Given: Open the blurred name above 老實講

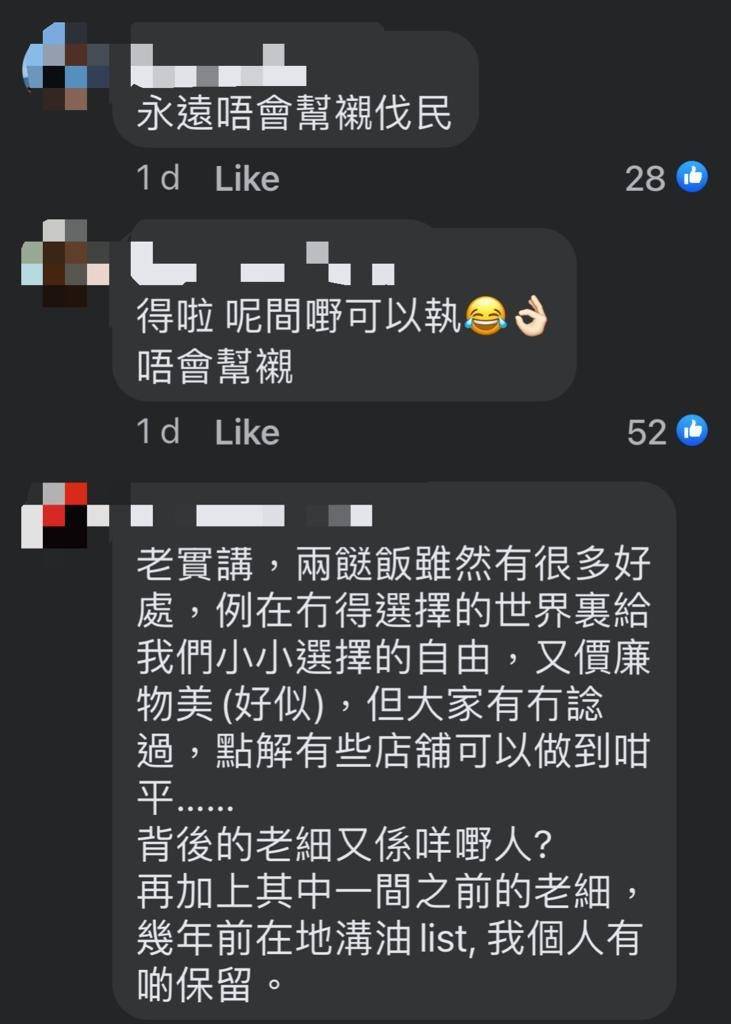Looking at the screenshot, I should click(x=252, y=515).
